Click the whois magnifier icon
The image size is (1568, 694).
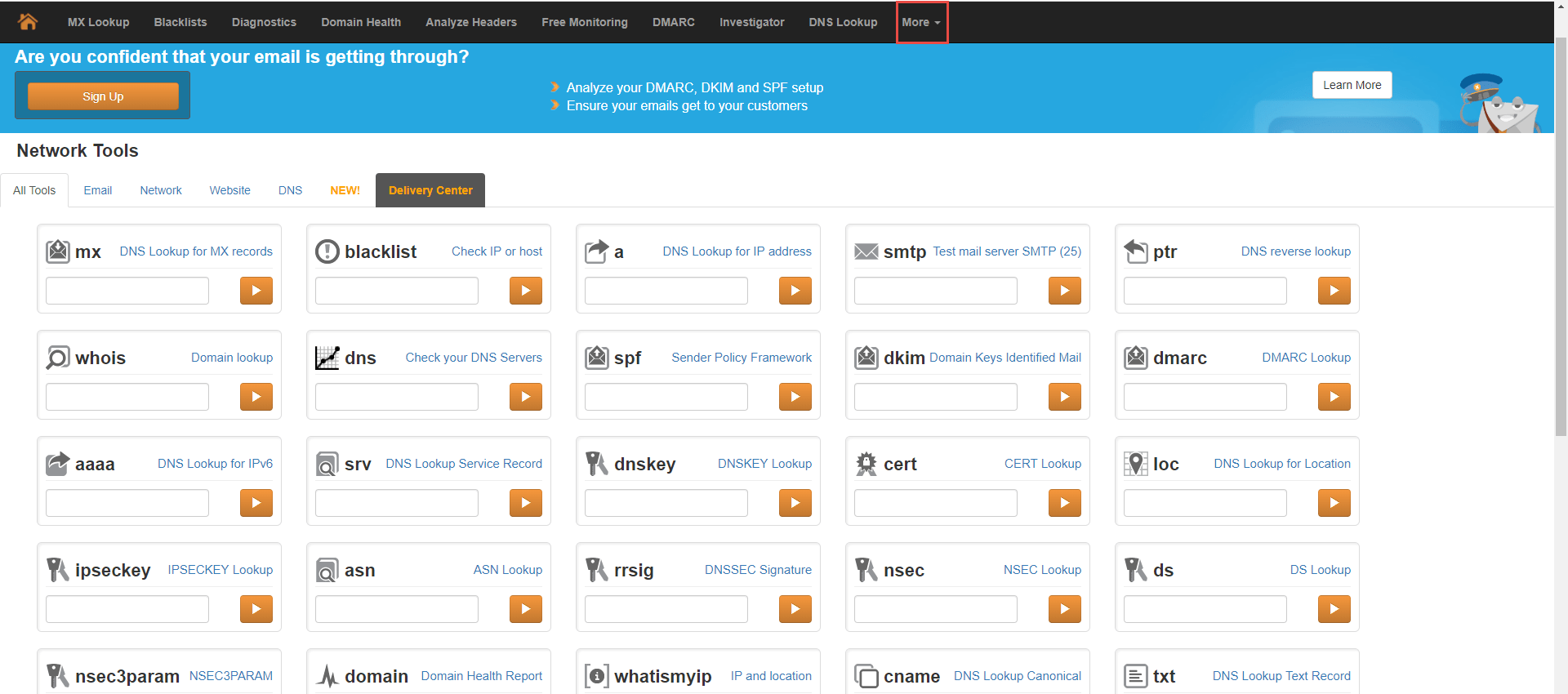[57, 358]
